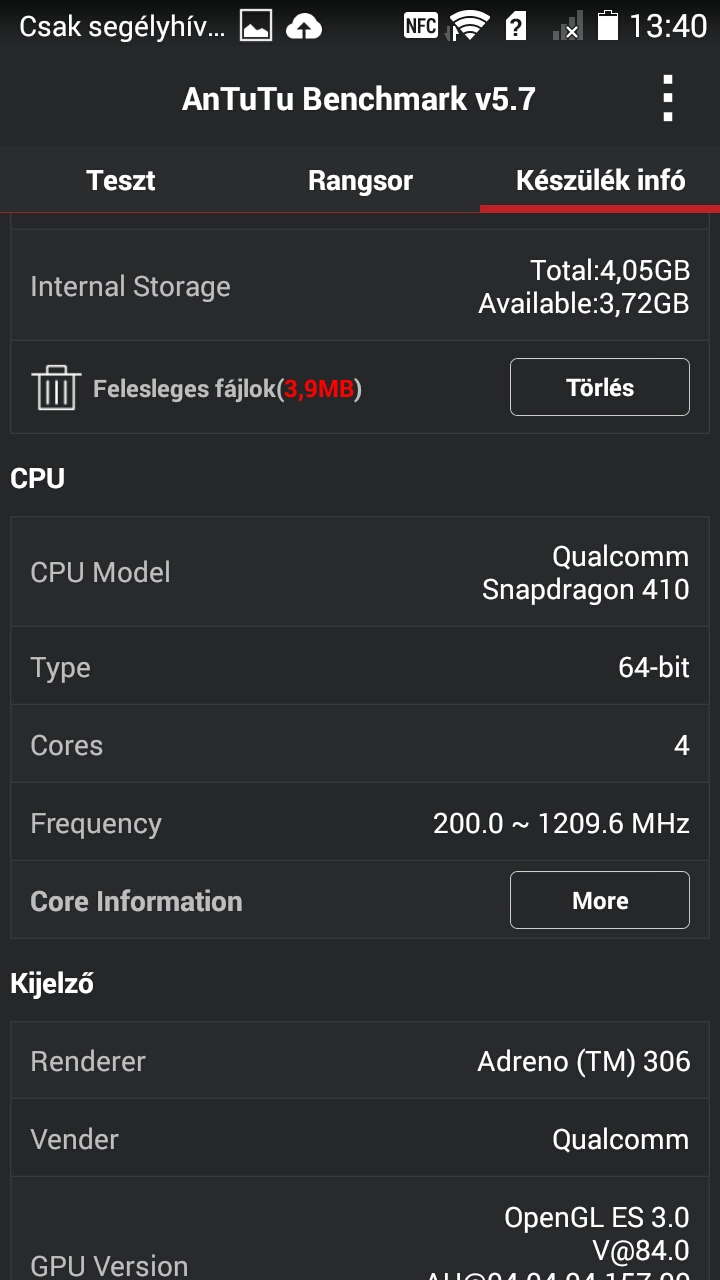Tap the Wi-Fi signal status icon
Screen dimensions: 720x1280
pos(468,26)
